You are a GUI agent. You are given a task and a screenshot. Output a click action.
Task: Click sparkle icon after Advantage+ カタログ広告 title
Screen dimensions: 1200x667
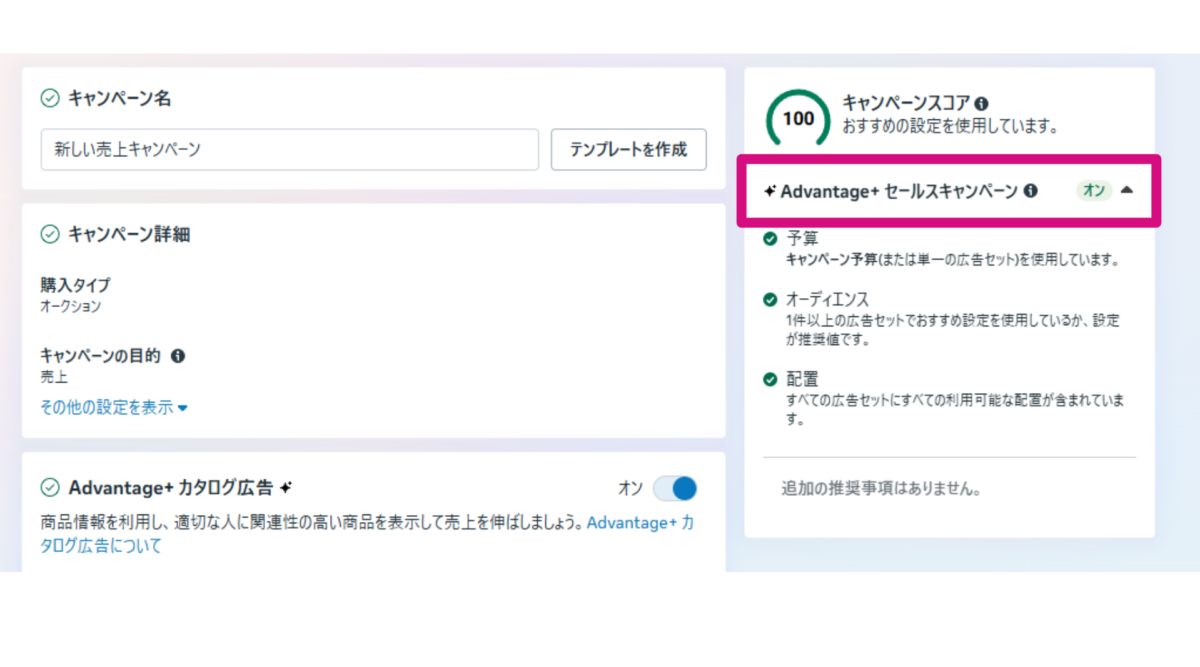[x=286, y=488]
